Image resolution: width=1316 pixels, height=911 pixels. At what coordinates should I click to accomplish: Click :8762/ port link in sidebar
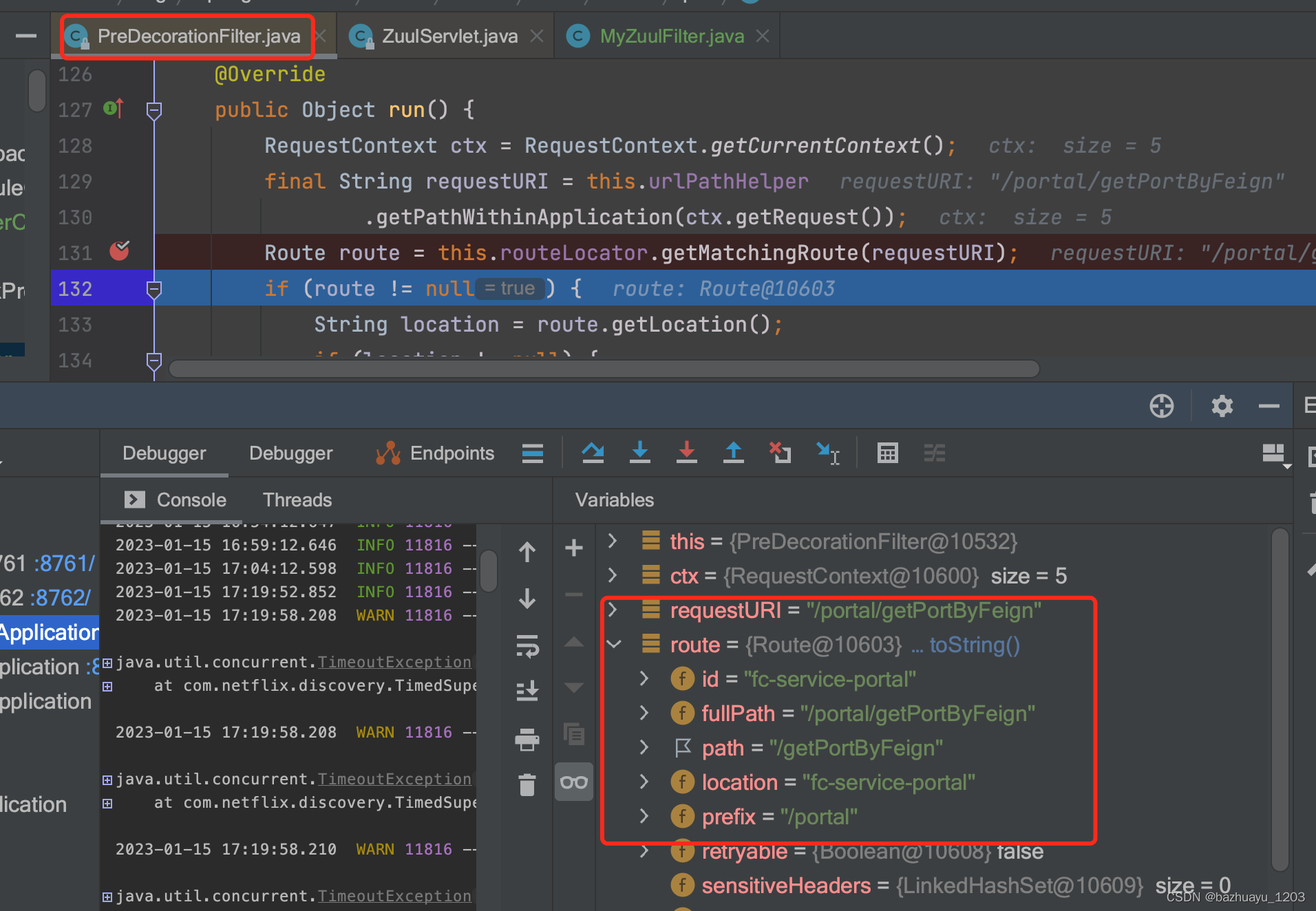pyautogui.click(x=60, y=598)
